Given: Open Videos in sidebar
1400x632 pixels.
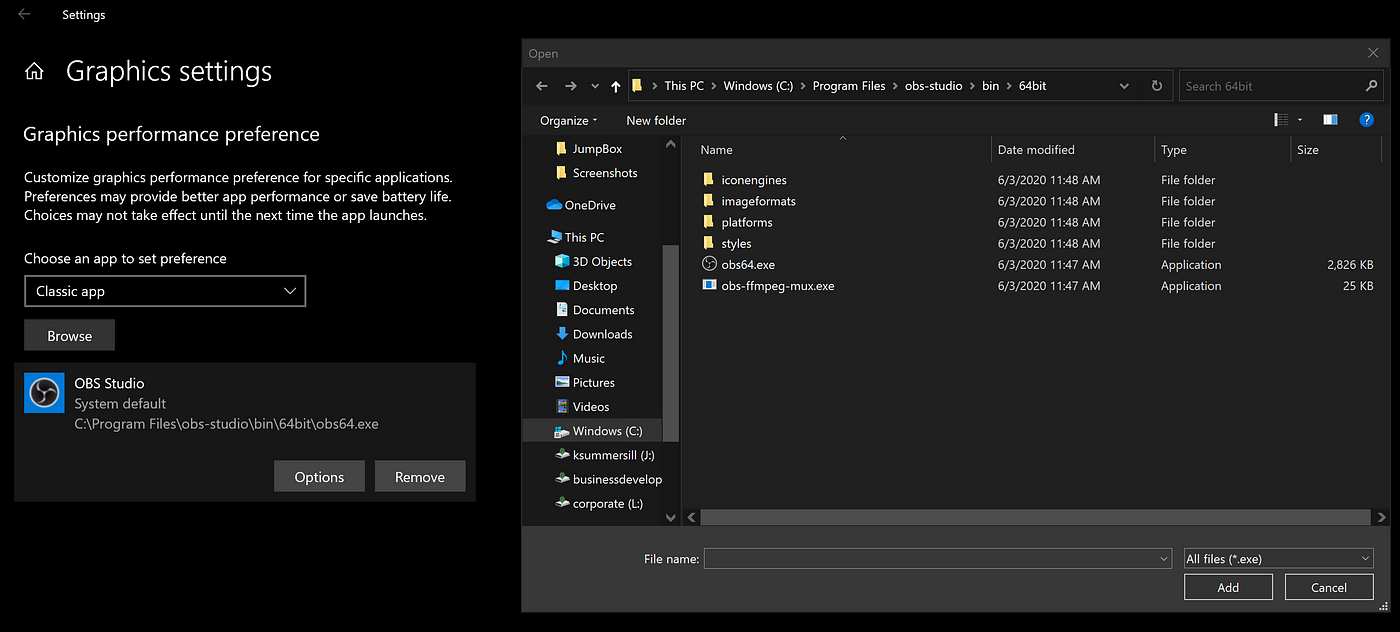Looking at the screenshot, I should pos(581,407).
